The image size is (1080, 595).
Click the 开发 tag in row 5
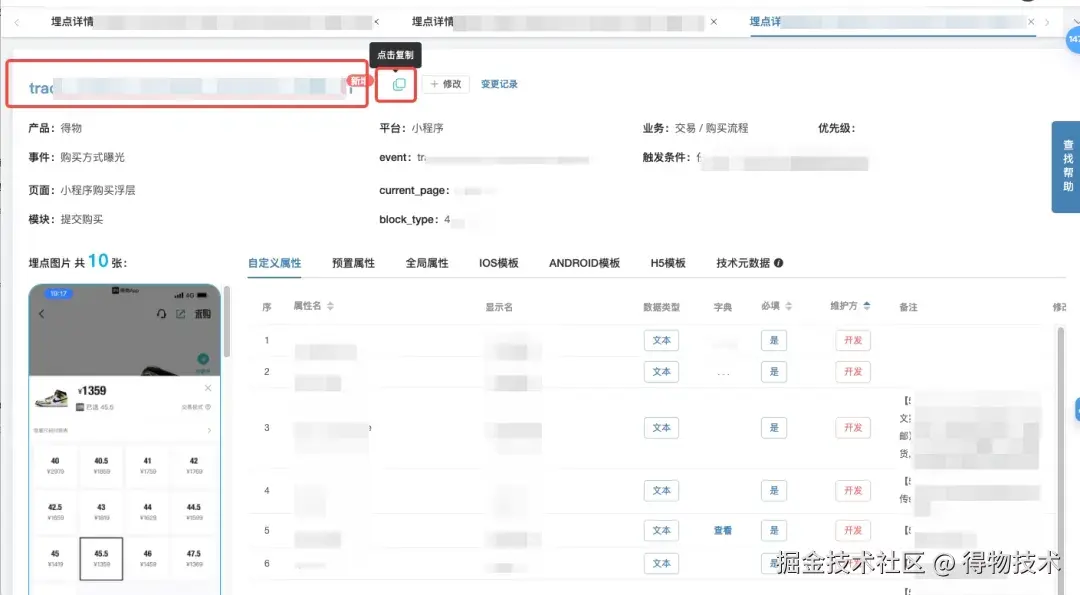pyautogui.click(x=853, y=530)
